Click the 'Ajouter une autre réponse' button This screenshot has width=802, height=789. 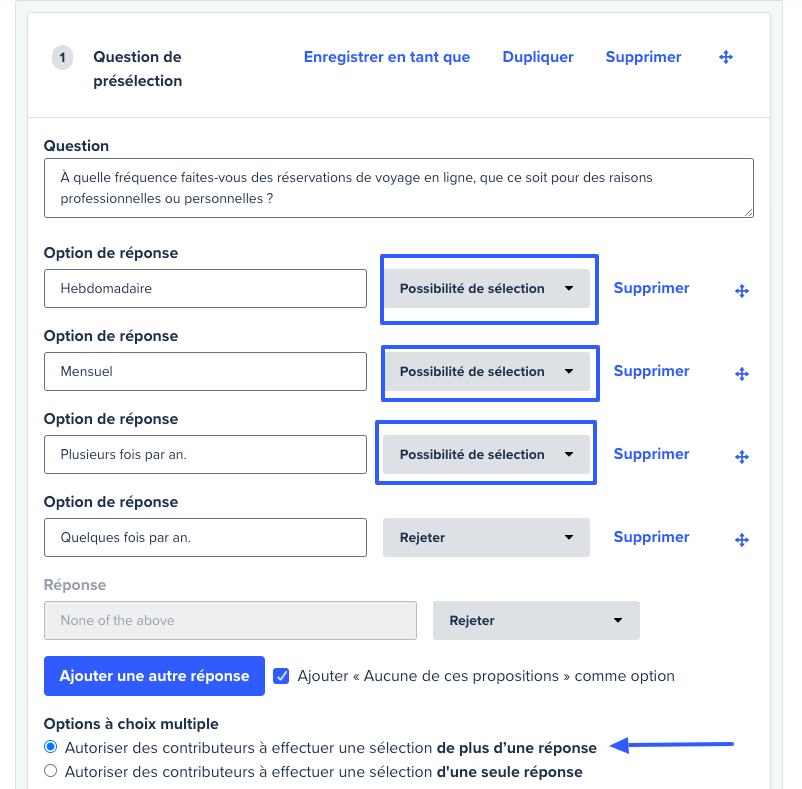[154, 676]
